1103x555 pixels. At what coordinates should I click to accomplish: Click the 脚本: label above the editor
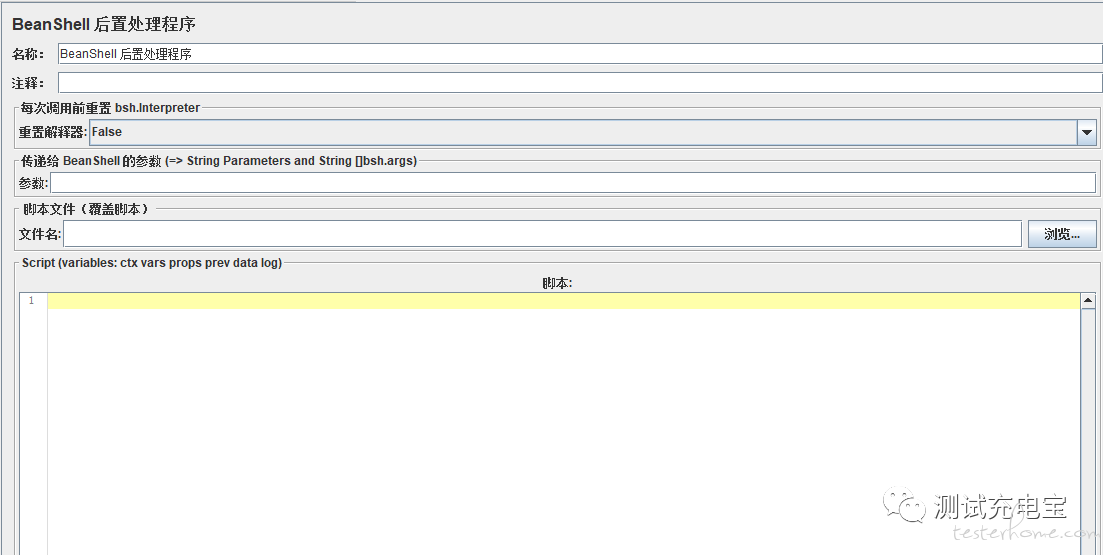557,283
